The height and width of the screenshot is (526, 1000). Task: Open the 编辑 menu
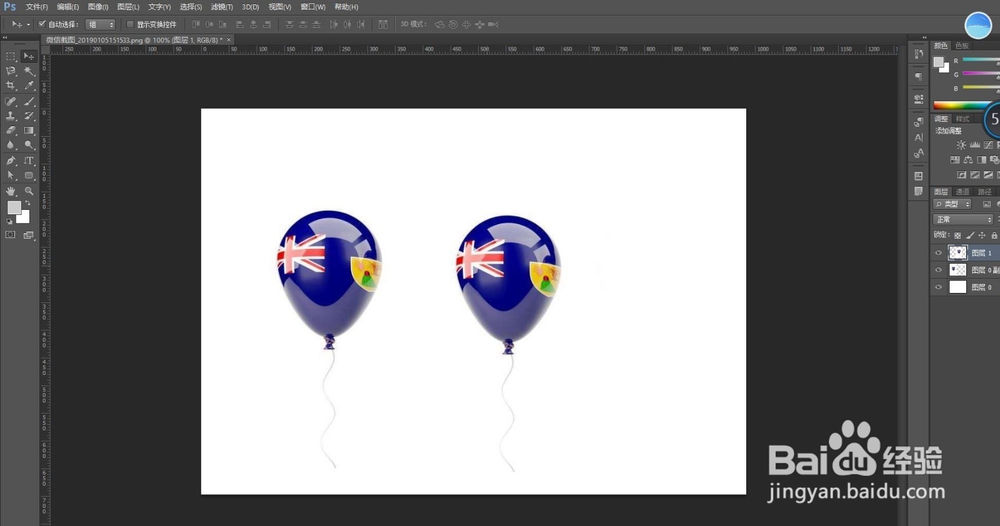(68, 7)
